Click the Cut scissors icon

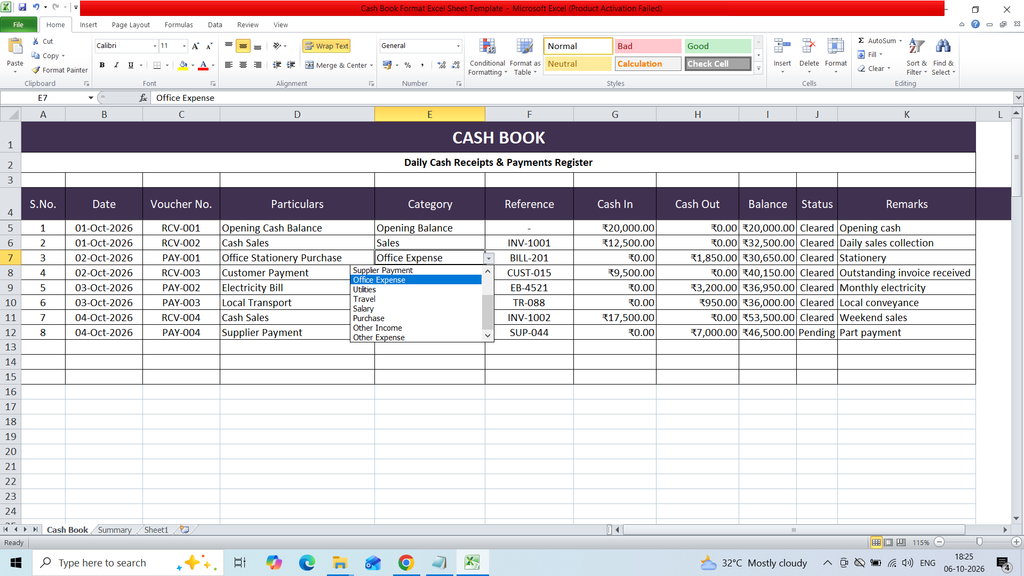36,41
